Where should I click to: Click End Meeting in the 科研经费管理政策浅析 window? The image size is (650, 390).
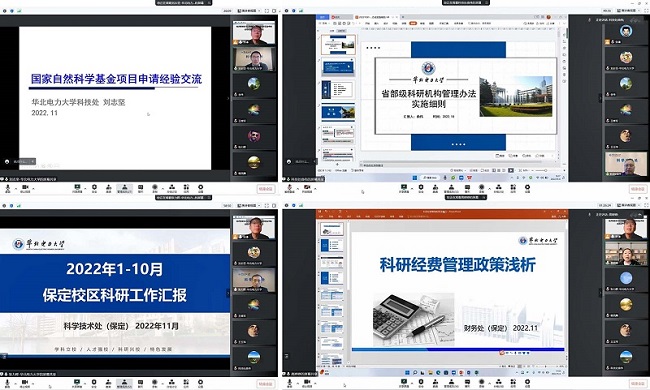click(x=638, y=384)
